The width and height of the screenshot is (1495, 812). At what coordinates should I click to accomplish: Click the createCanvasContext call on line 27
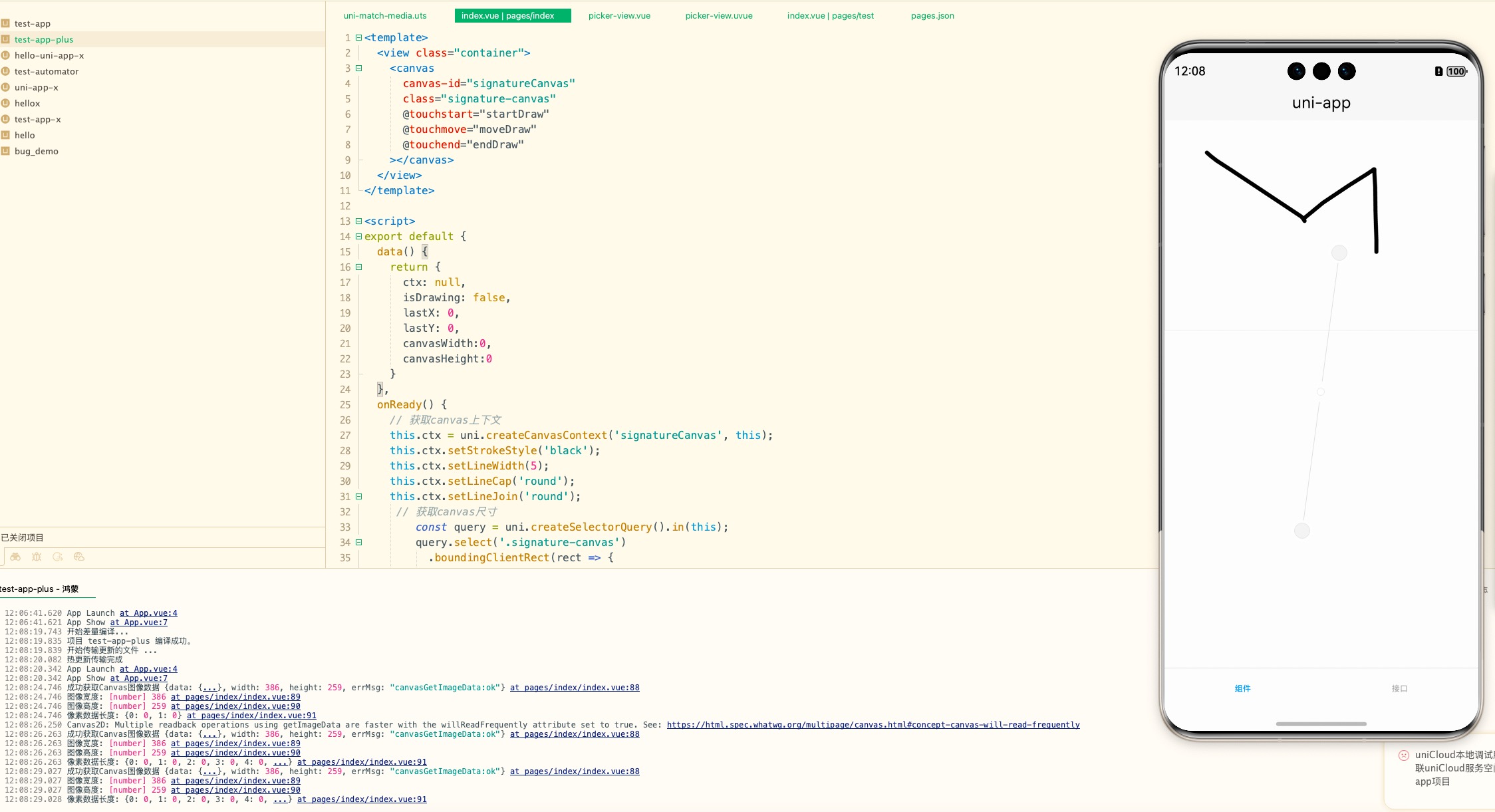(x=547, y=435)
